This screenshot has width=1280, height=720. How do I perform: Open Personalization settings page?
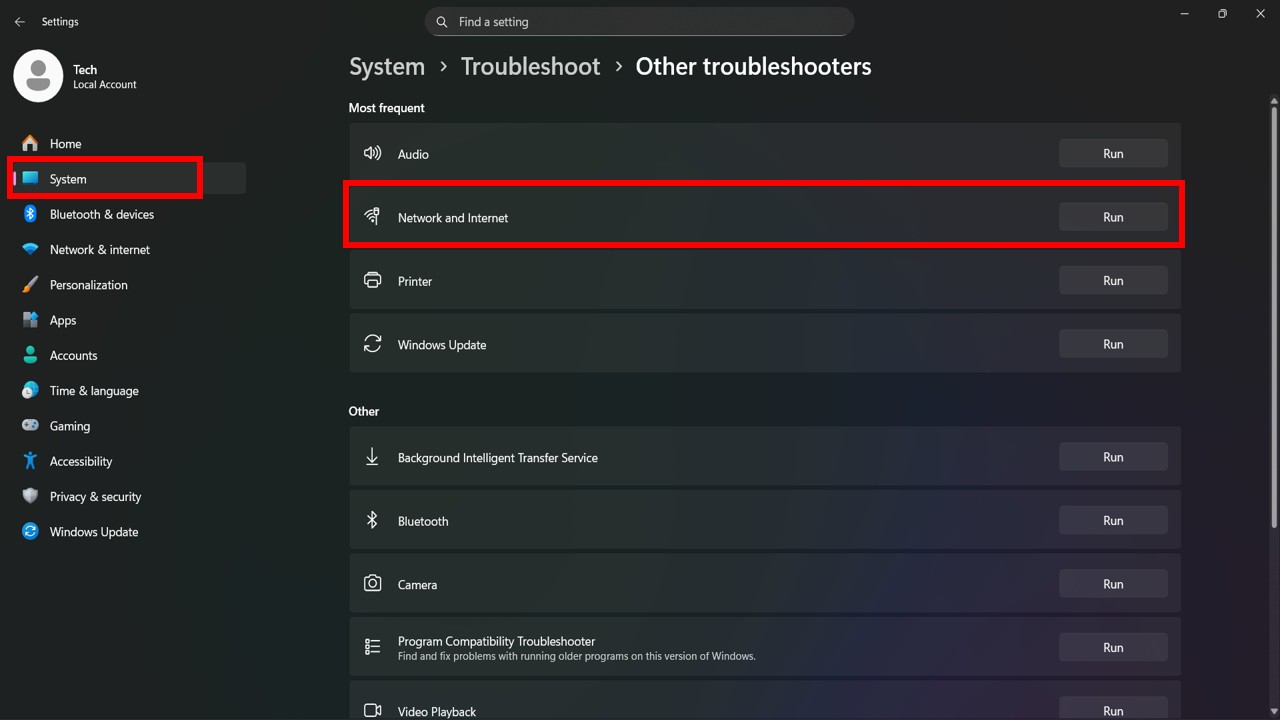[x=88, y=285]
